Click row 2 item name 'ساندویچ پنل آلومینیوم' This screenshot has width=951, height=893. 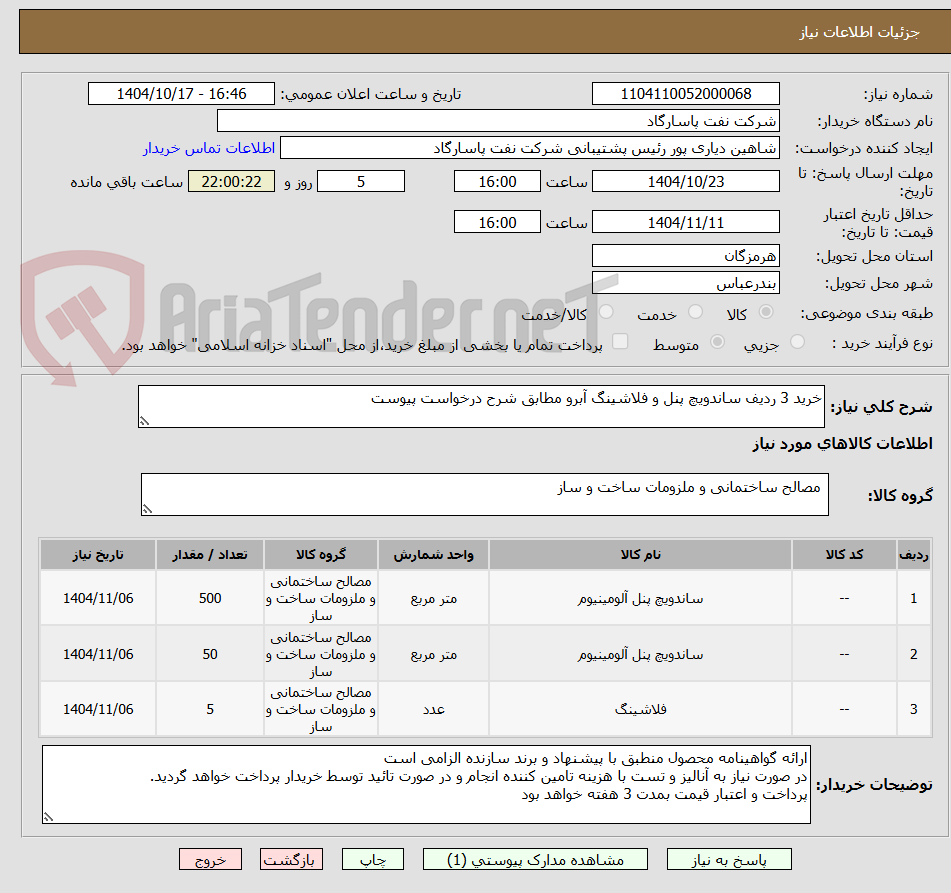[x=640, y=655]
